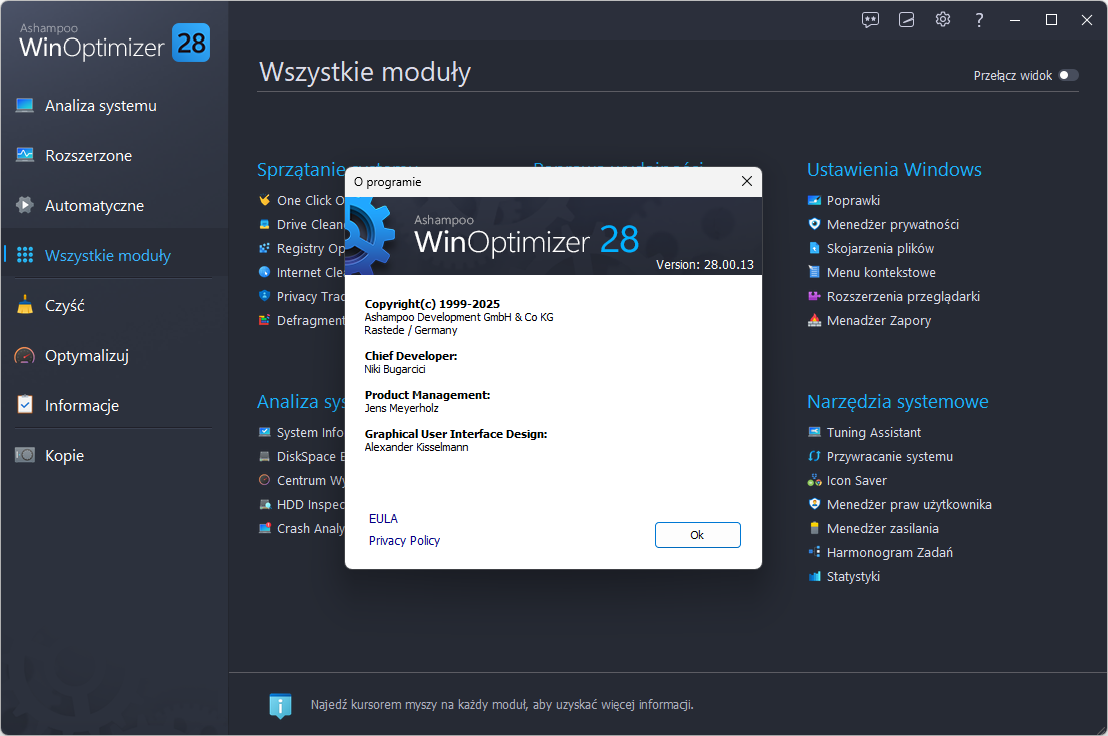This screenshot has height=736, width=1108.
Task: Click the Menu kontekstowe list icon
Action: [814, 272]
